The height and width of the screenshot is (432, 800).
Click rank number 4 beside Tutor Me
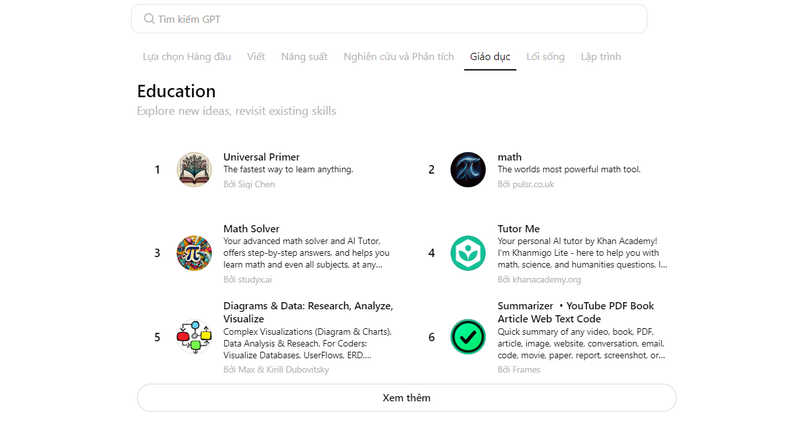pyautogui.click(x=432, y=253)
